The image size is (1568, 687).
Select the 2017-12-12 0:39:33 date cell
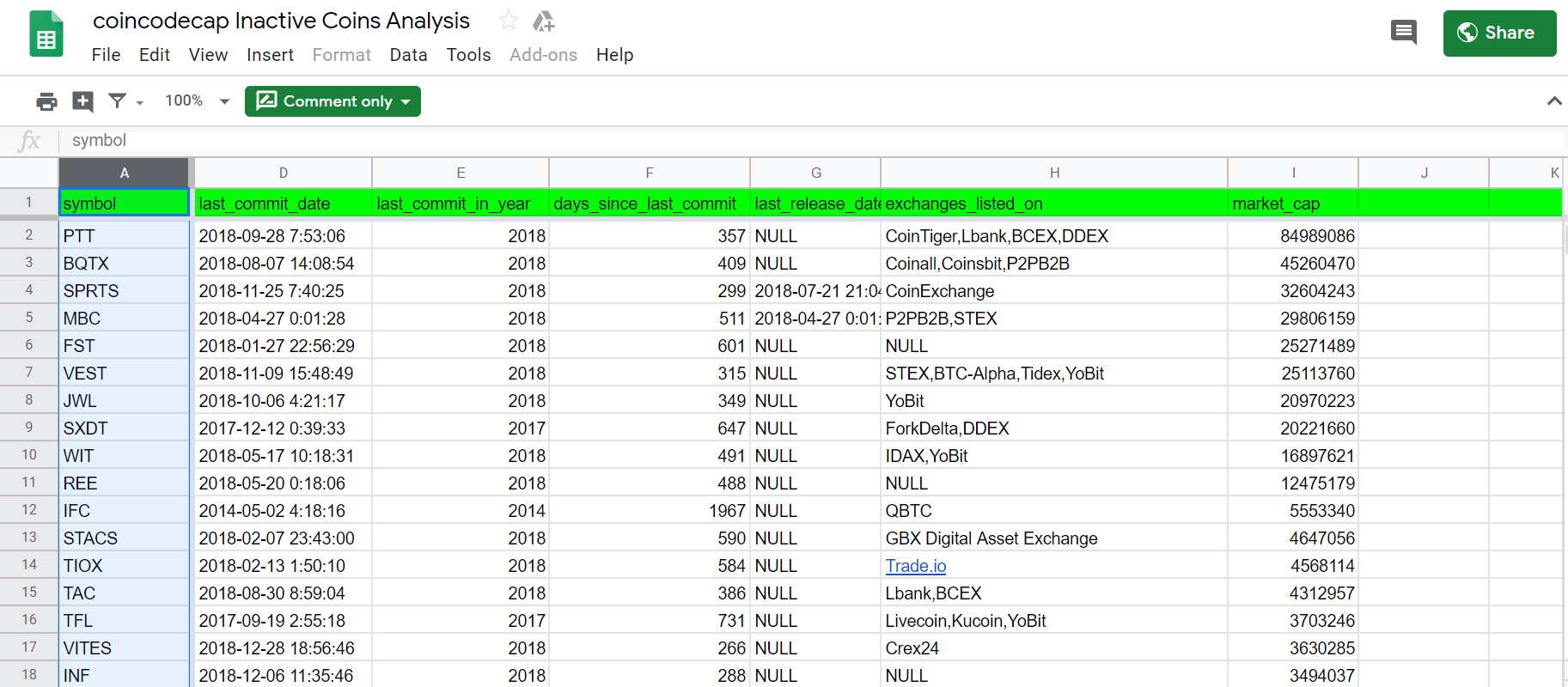tap(284, 428)
